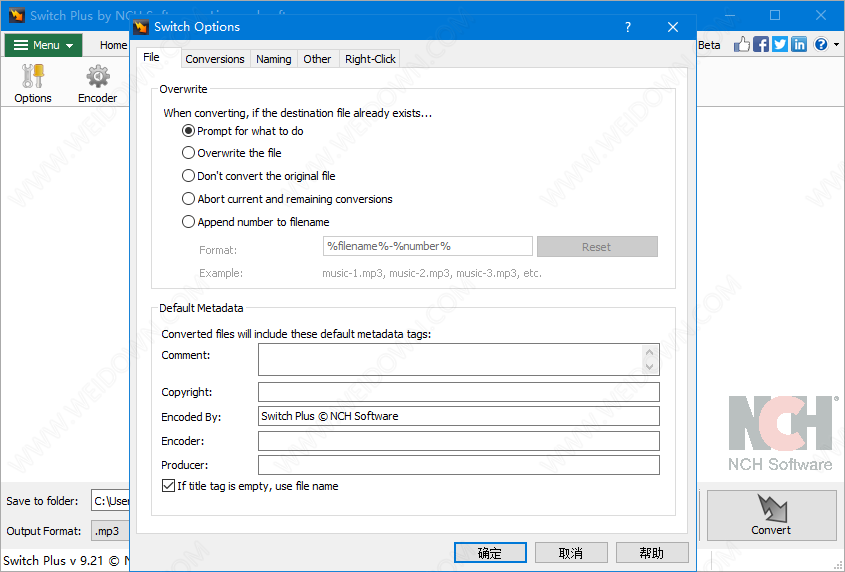Click the blue help question icon
The width and height of the screenshot is (845, 572).
tap(821, 44)
